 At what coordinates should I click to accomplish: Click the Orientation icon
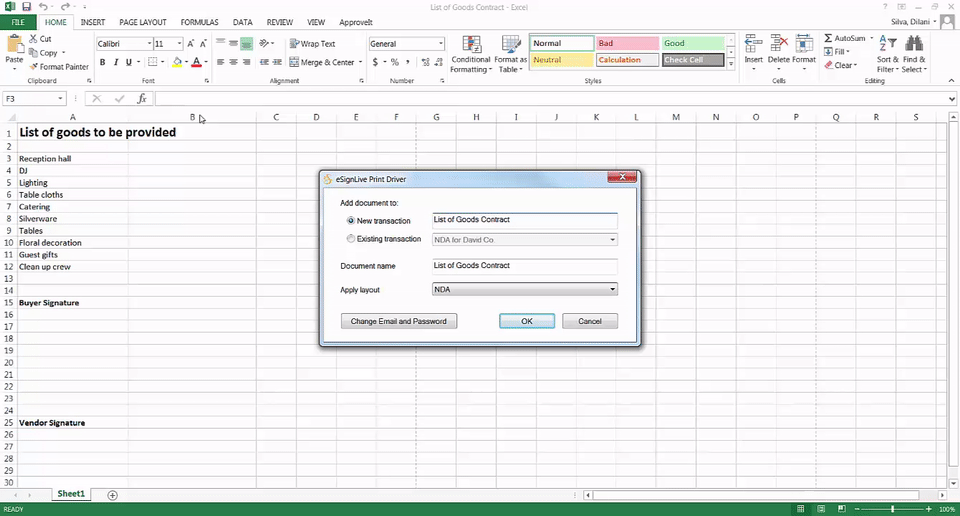click(x=264, y=43)
